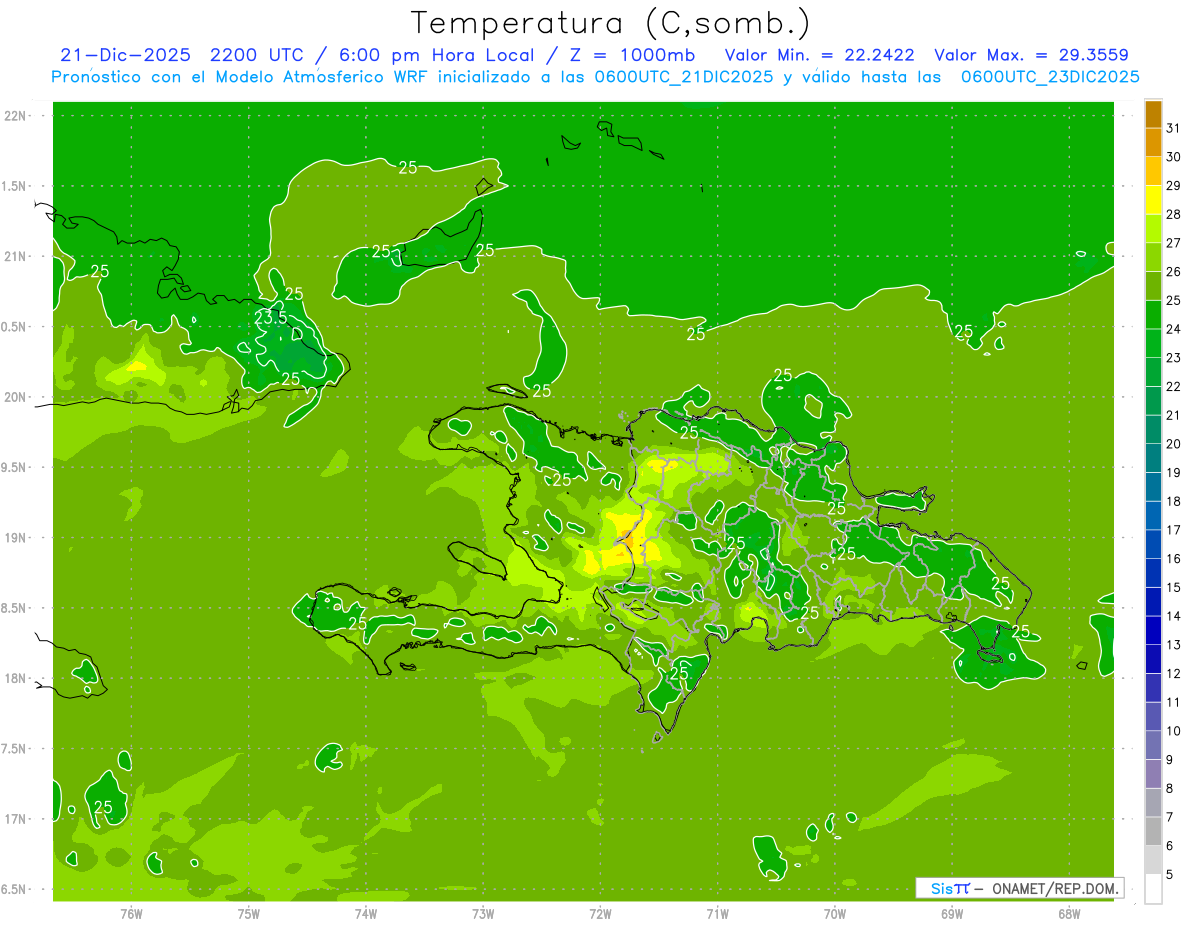Click the '68W' longitude axis label

(x=1069, y=913)
